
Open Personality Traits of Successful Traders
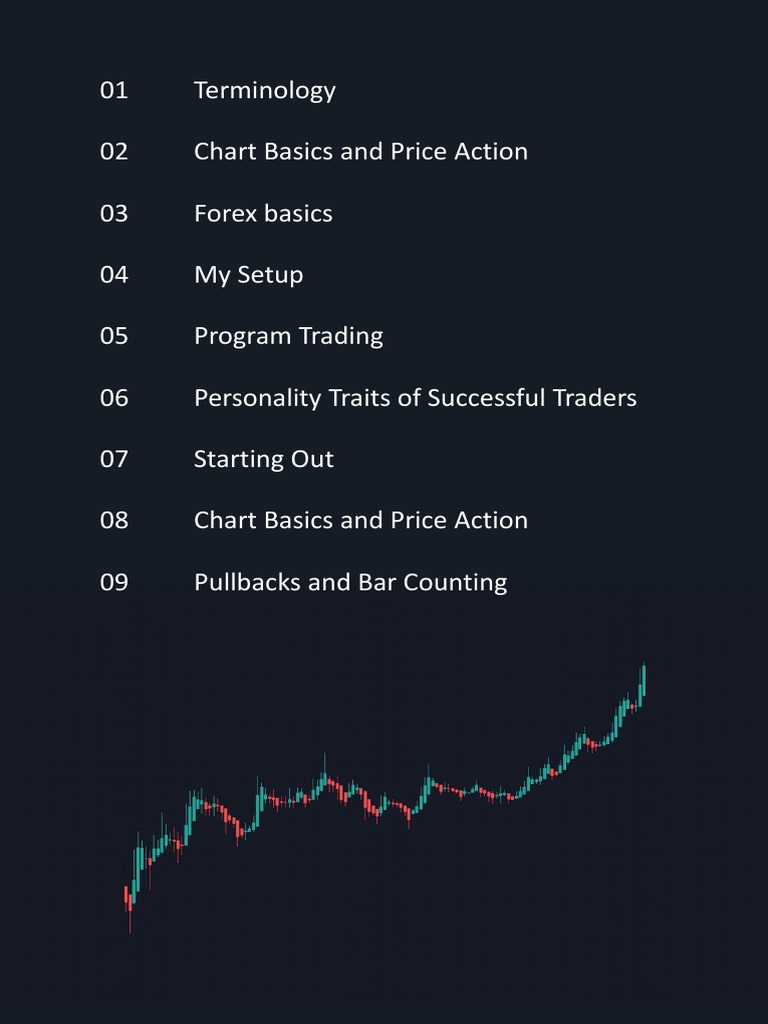415,398
